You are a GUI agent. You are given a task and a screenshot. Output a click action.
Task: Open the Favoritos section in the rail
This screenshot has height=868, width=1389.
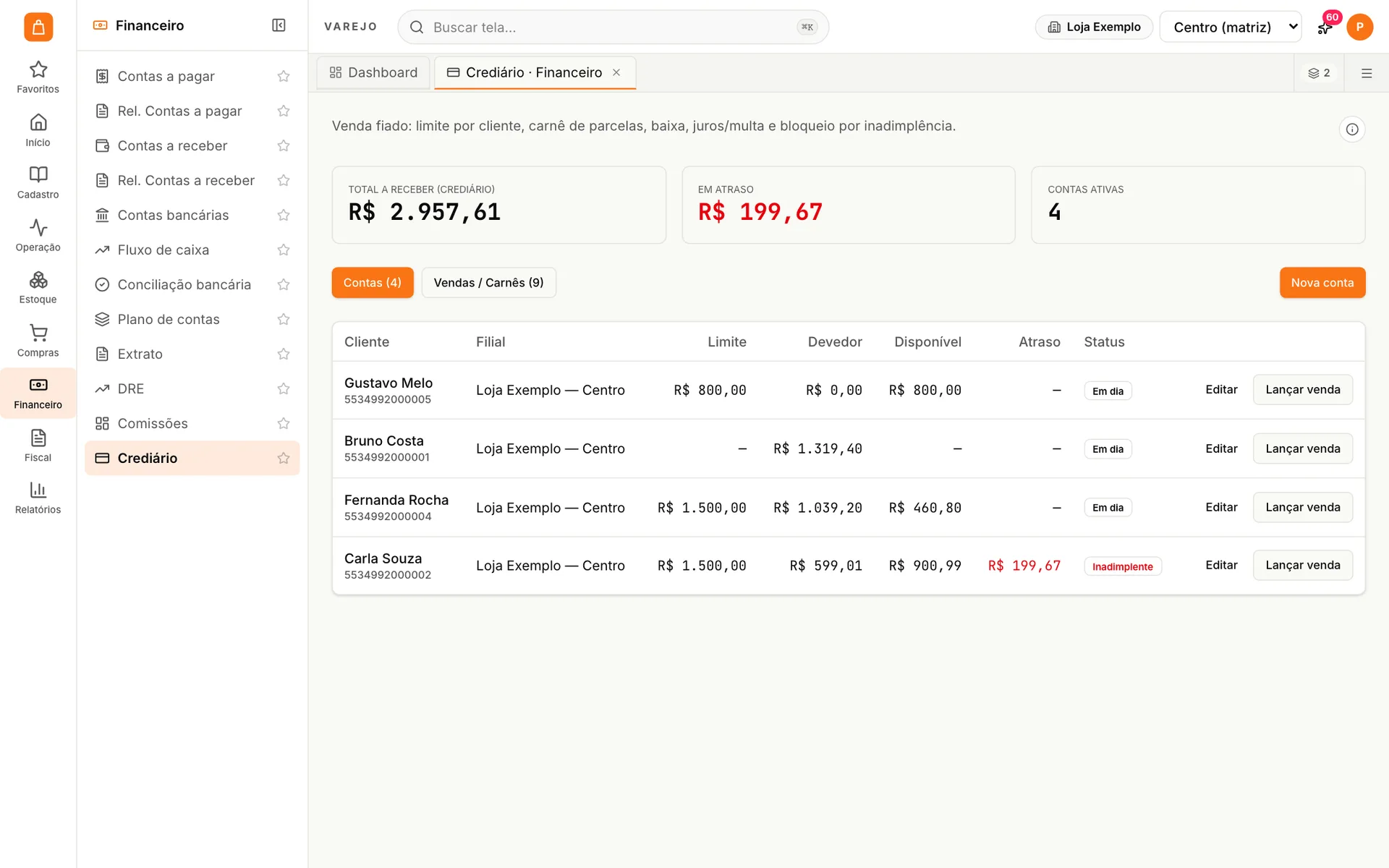tap(38, 77)
